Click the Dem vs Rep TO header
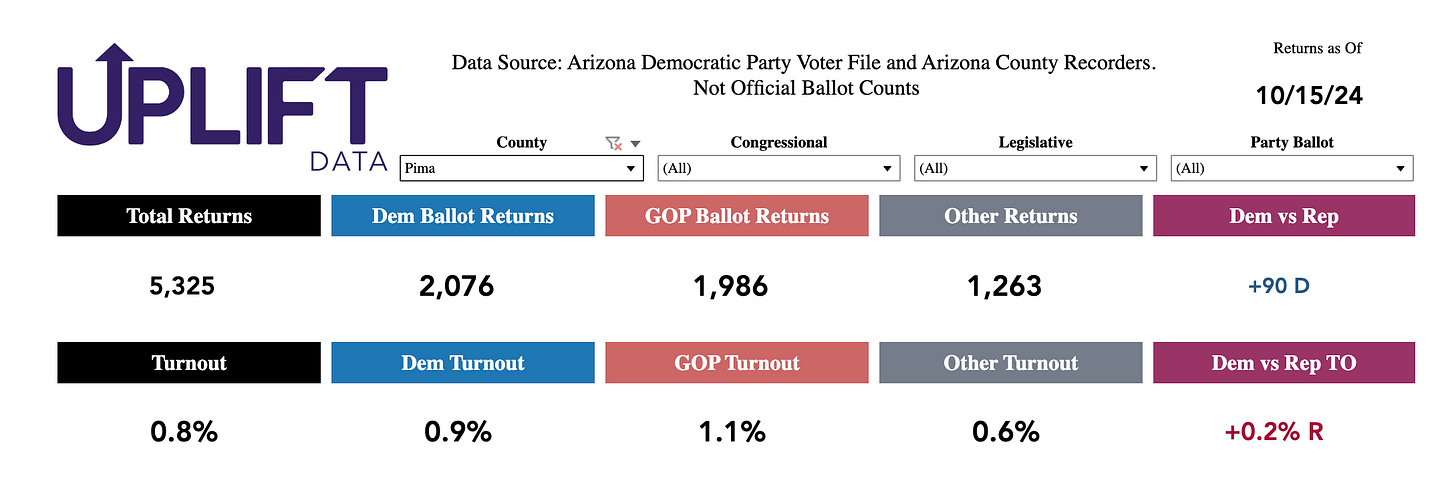This screenshot has width=1456, height=480. [1284, 363]
